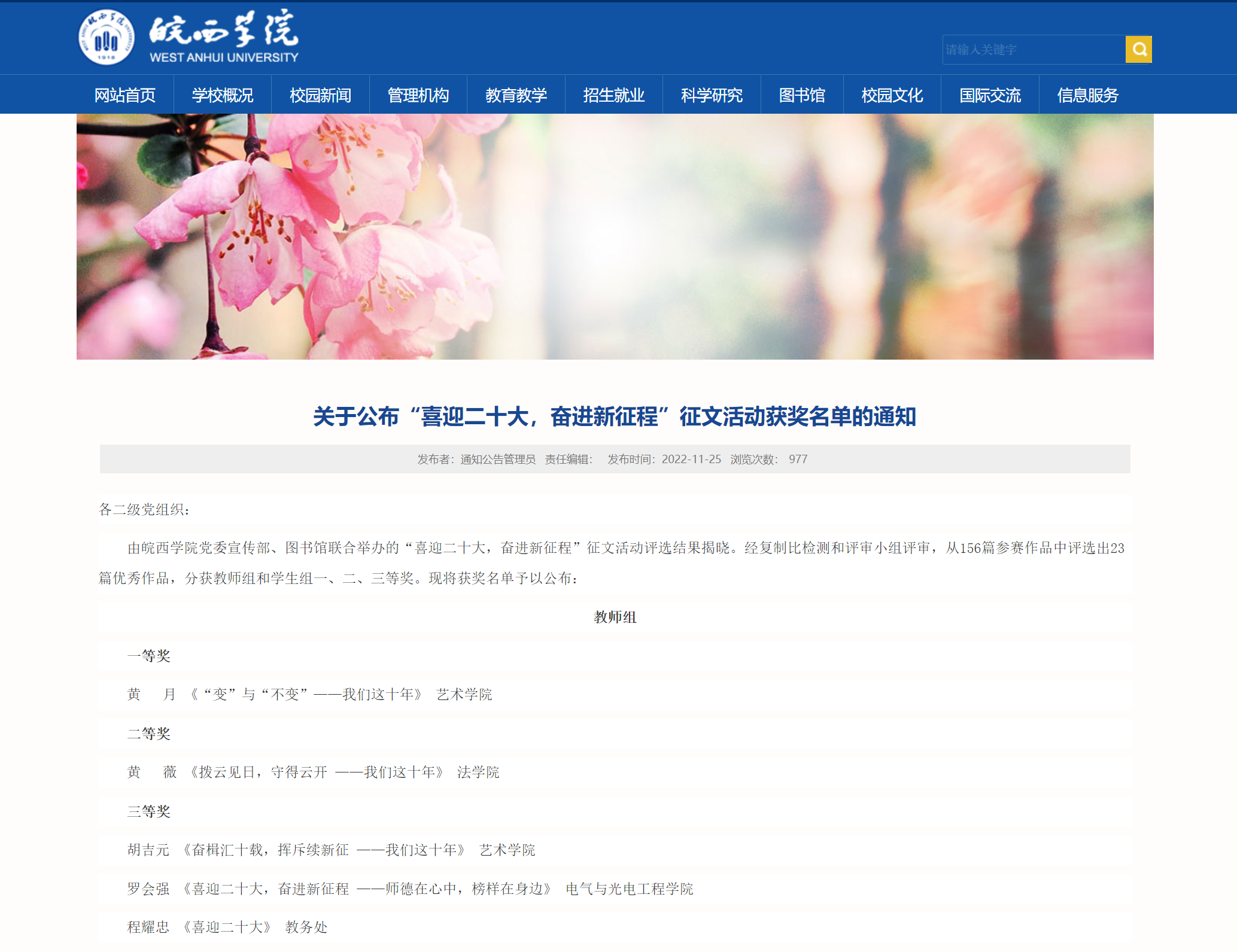
Task: Click the pink blossom banner image
Action: [615, 236]
